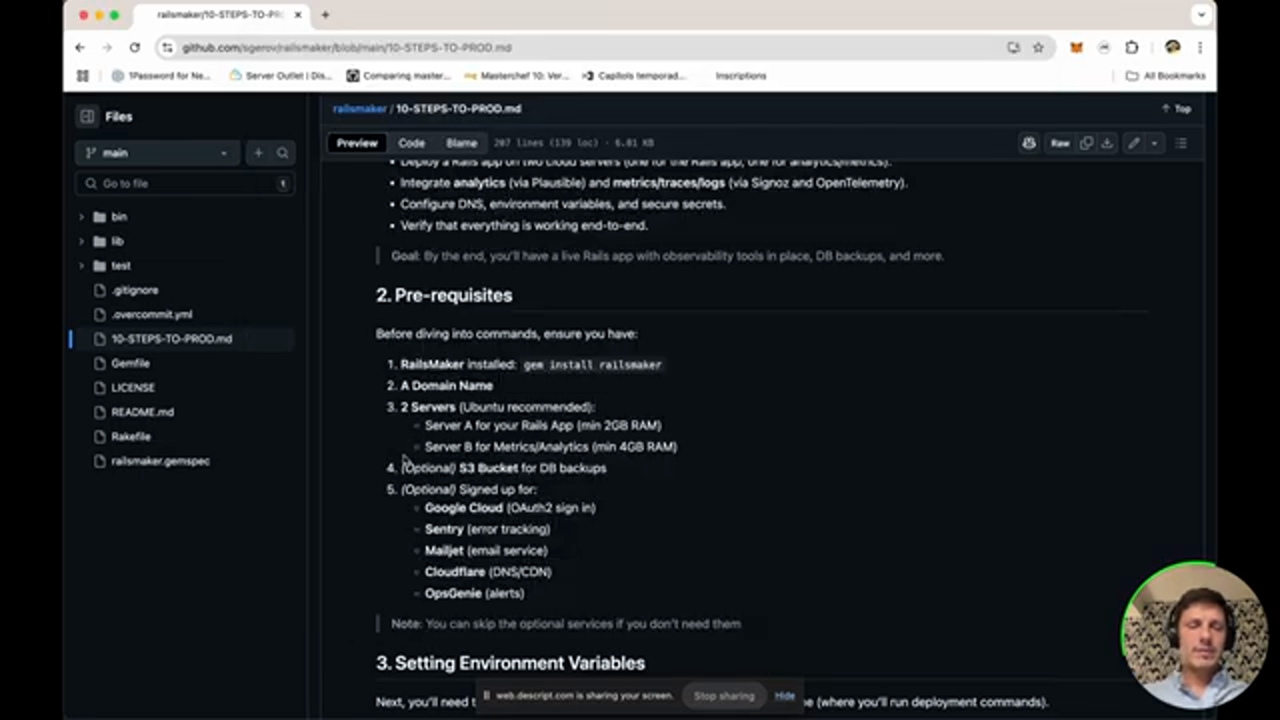Click the railsmaker breadcrumb link

click(x=360, y=109)
